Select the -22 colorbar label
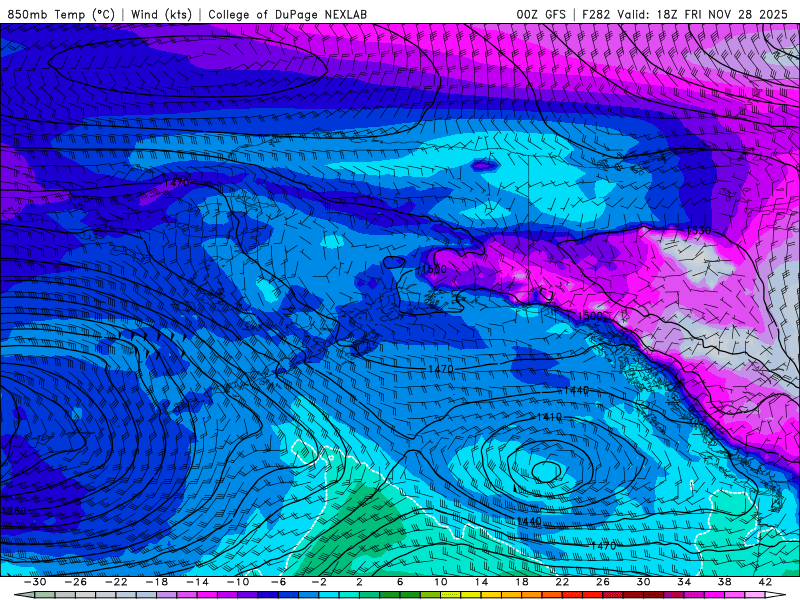800x600 pixels. 116,582
